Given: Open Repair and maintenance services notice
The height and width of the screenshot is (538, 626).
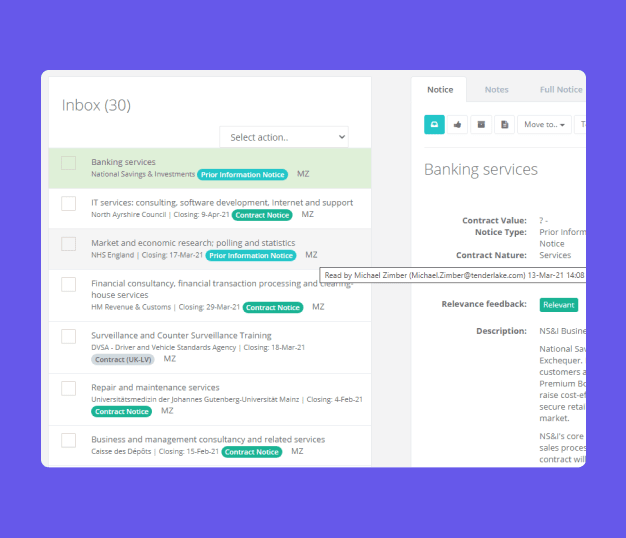Looking at the screenshot, I should click(155, 388).
